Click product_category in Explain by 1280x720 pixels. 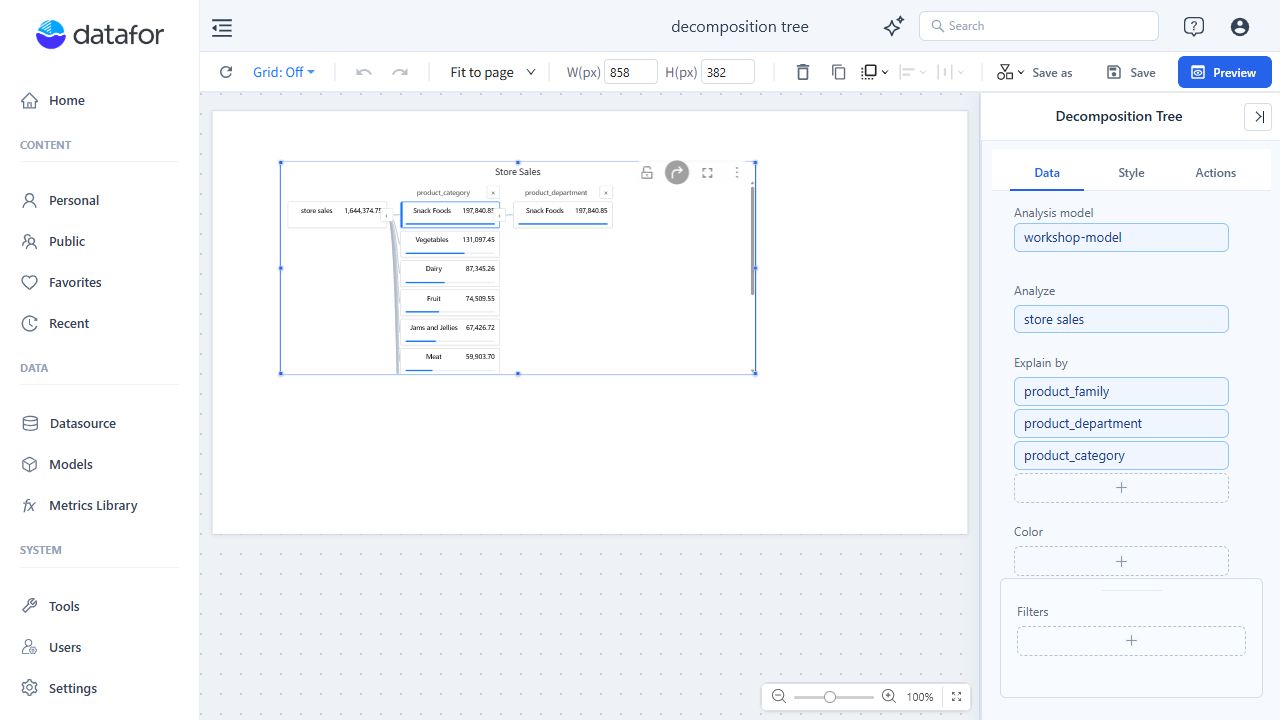1121,455
